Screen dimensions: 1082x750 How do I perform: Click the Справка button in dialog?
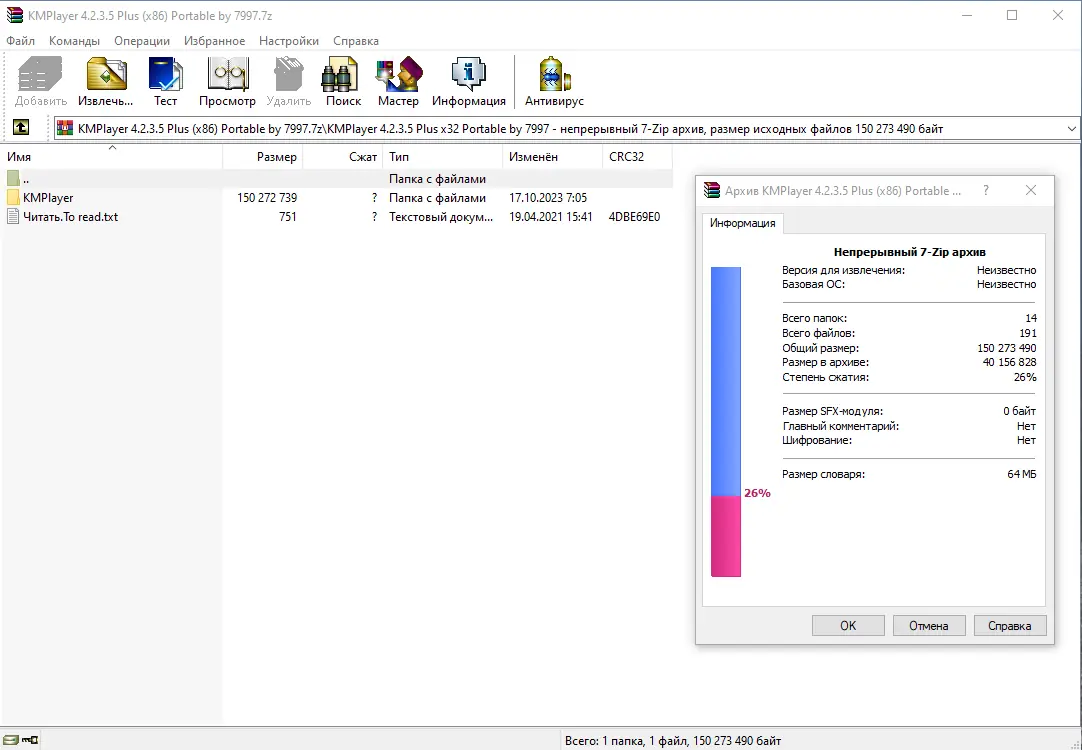(x=1010, y=626)
